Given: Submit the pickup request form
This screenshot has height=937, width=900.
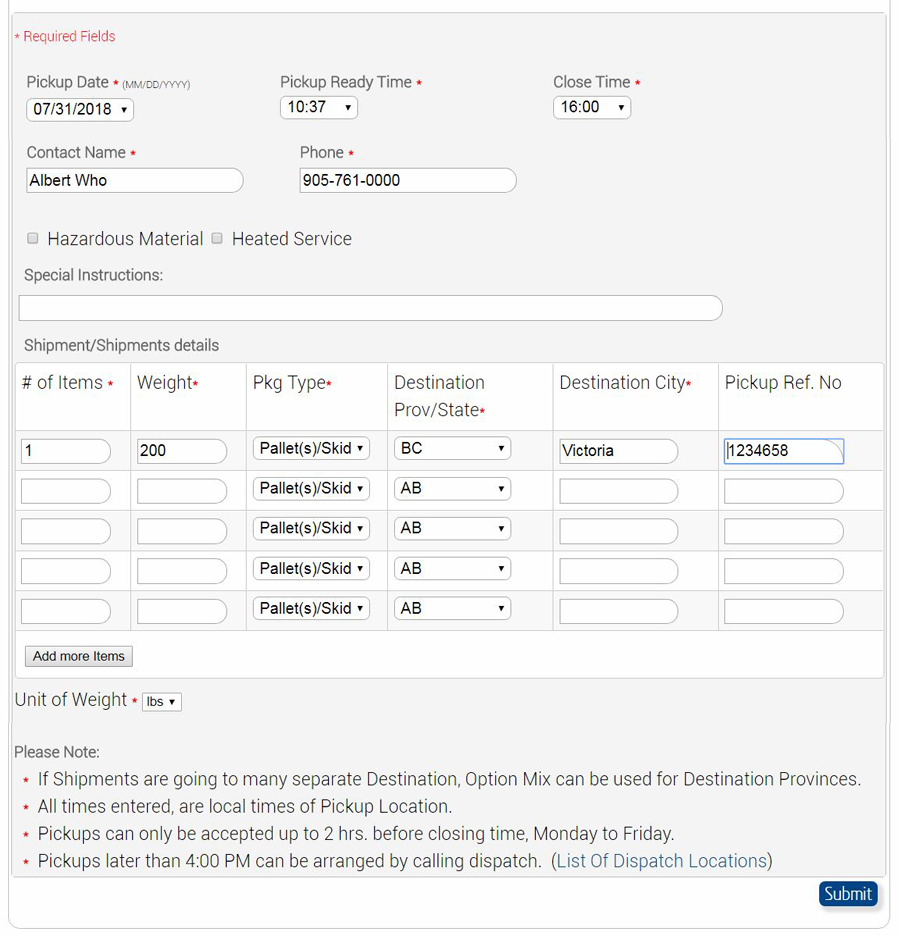Looking at the screenshot, I should [848, 894].
